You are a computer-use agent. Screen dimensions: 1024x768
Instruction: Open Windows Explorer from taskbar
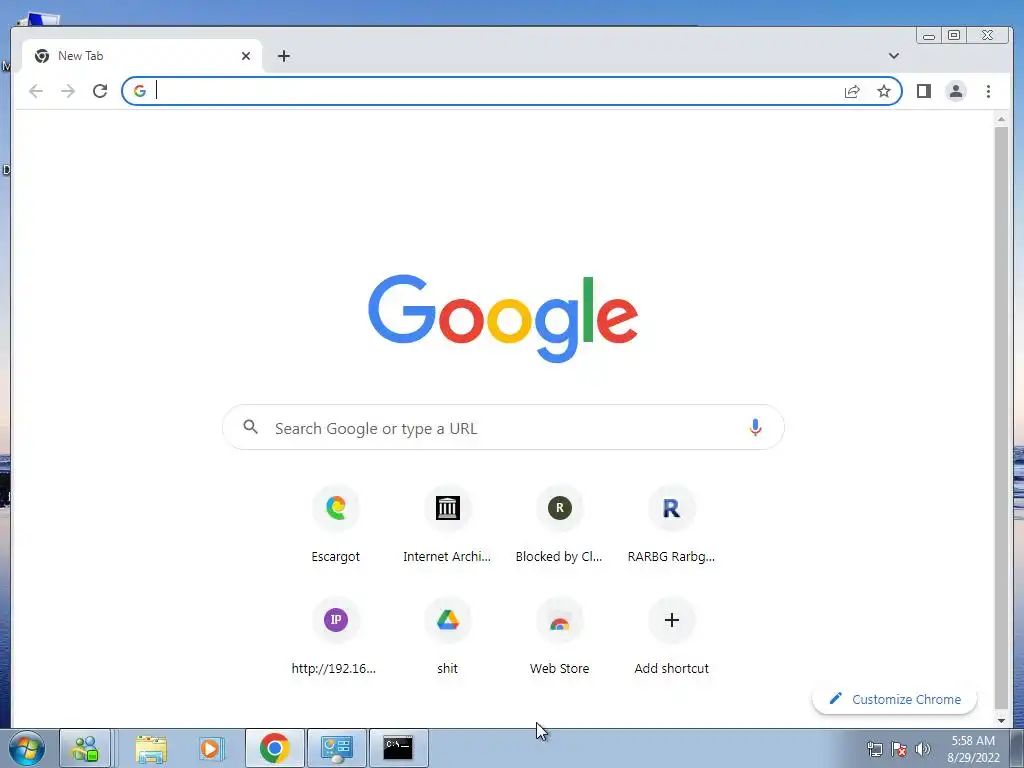pos(151,748)
